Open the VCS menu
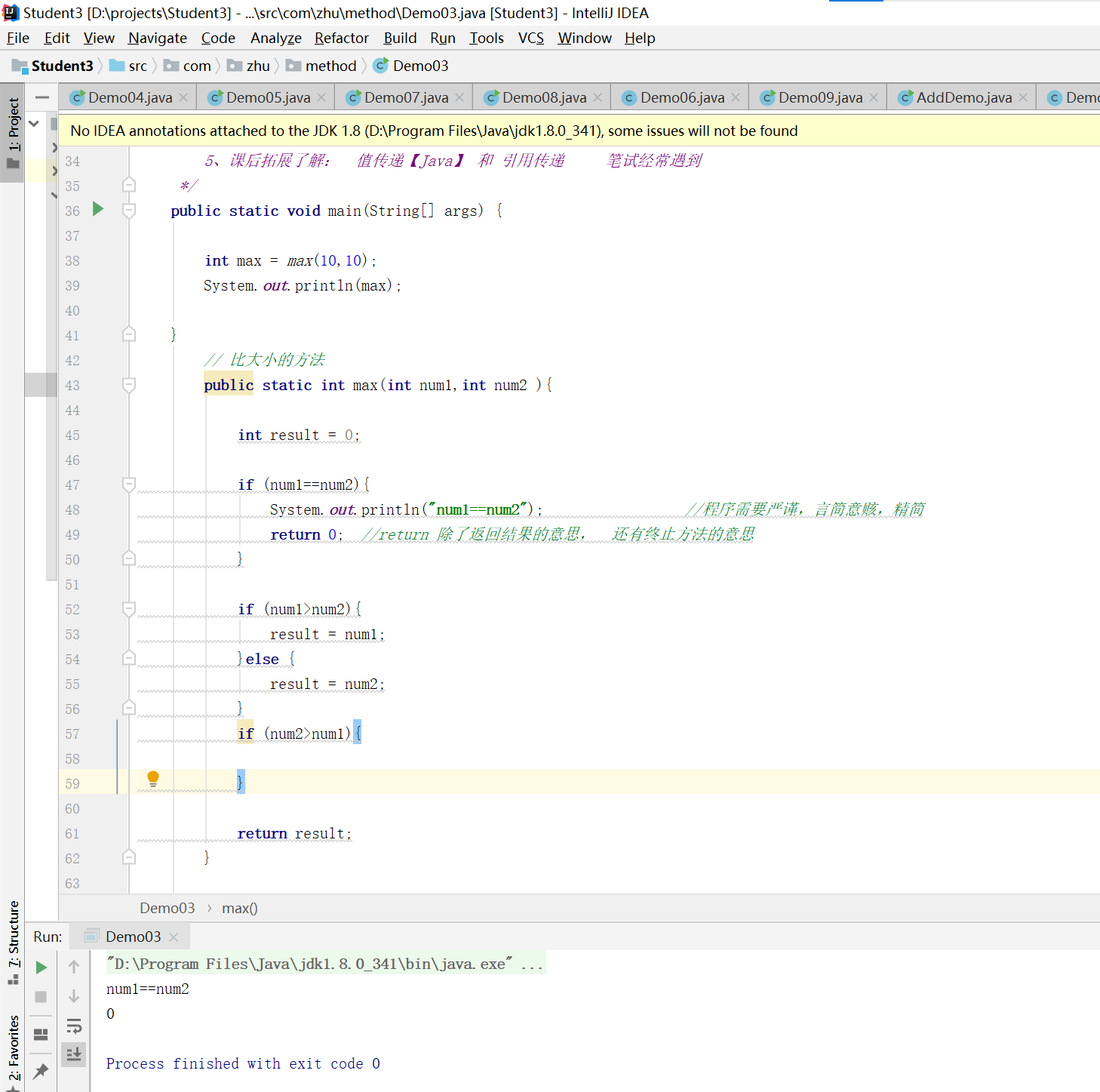Image resolution: width=1100 pixels, height=1092 pixels. tap(531, 38)
